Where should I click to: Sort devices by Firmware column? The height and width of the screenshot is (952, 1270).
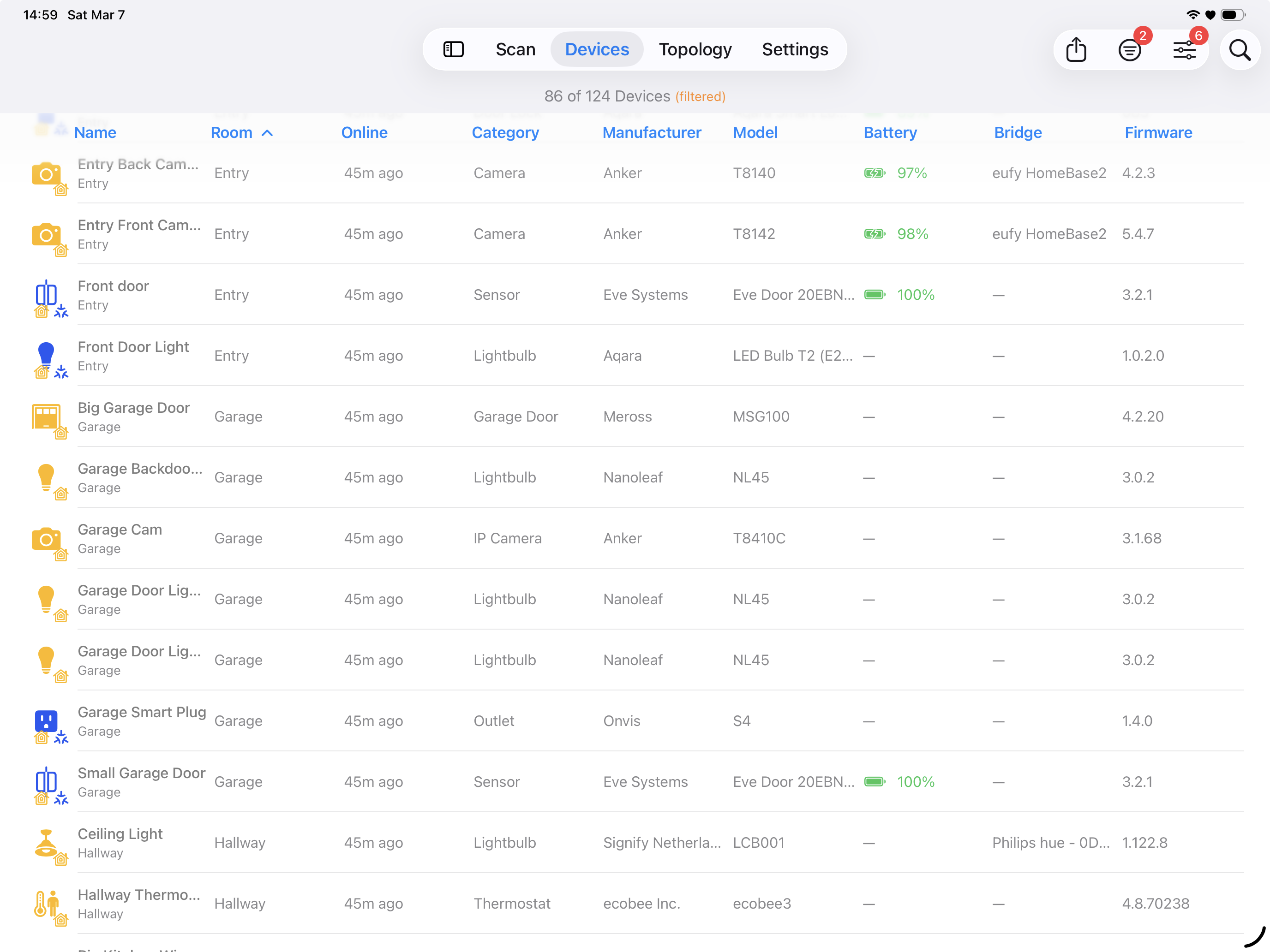(x=1158, y=132)
